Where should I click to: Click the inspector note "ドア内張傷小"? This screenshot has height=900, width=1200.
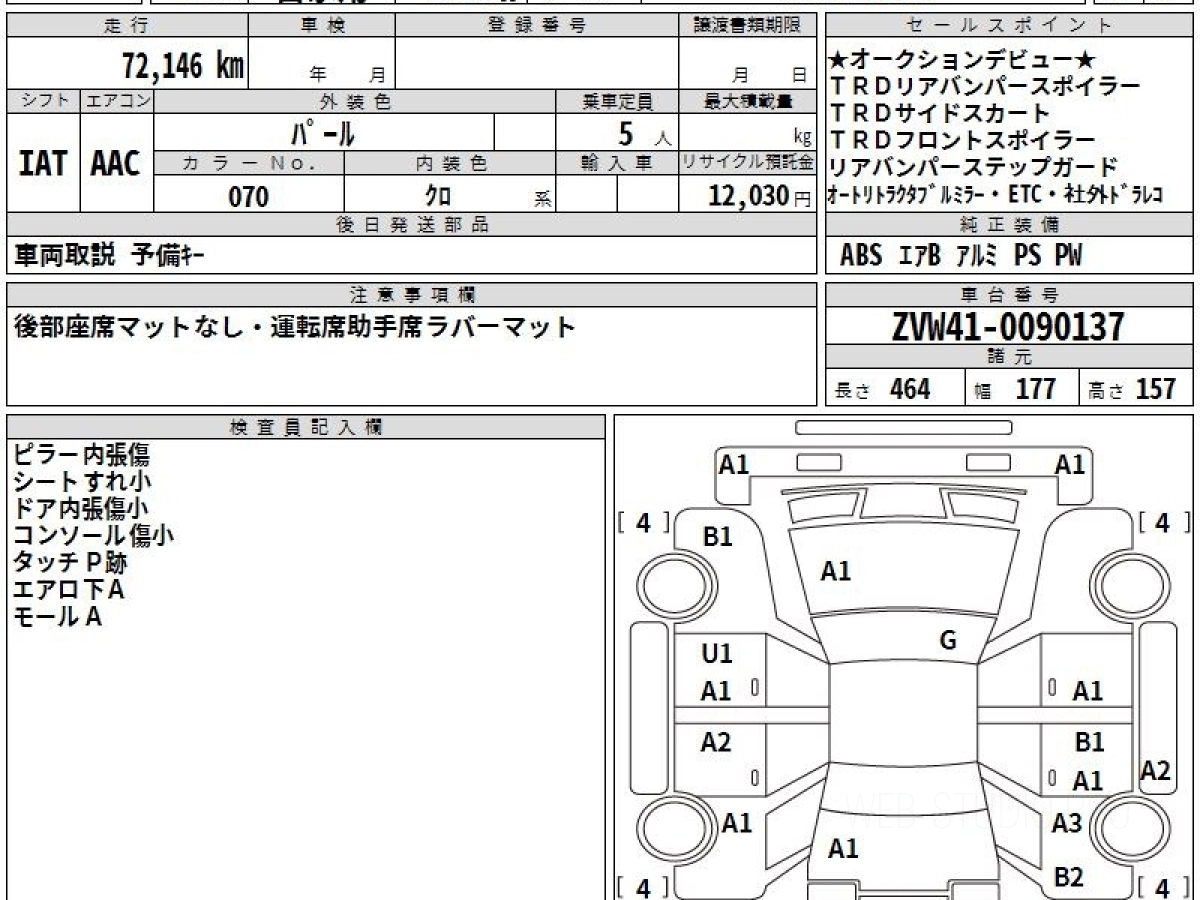click(81, 509)
